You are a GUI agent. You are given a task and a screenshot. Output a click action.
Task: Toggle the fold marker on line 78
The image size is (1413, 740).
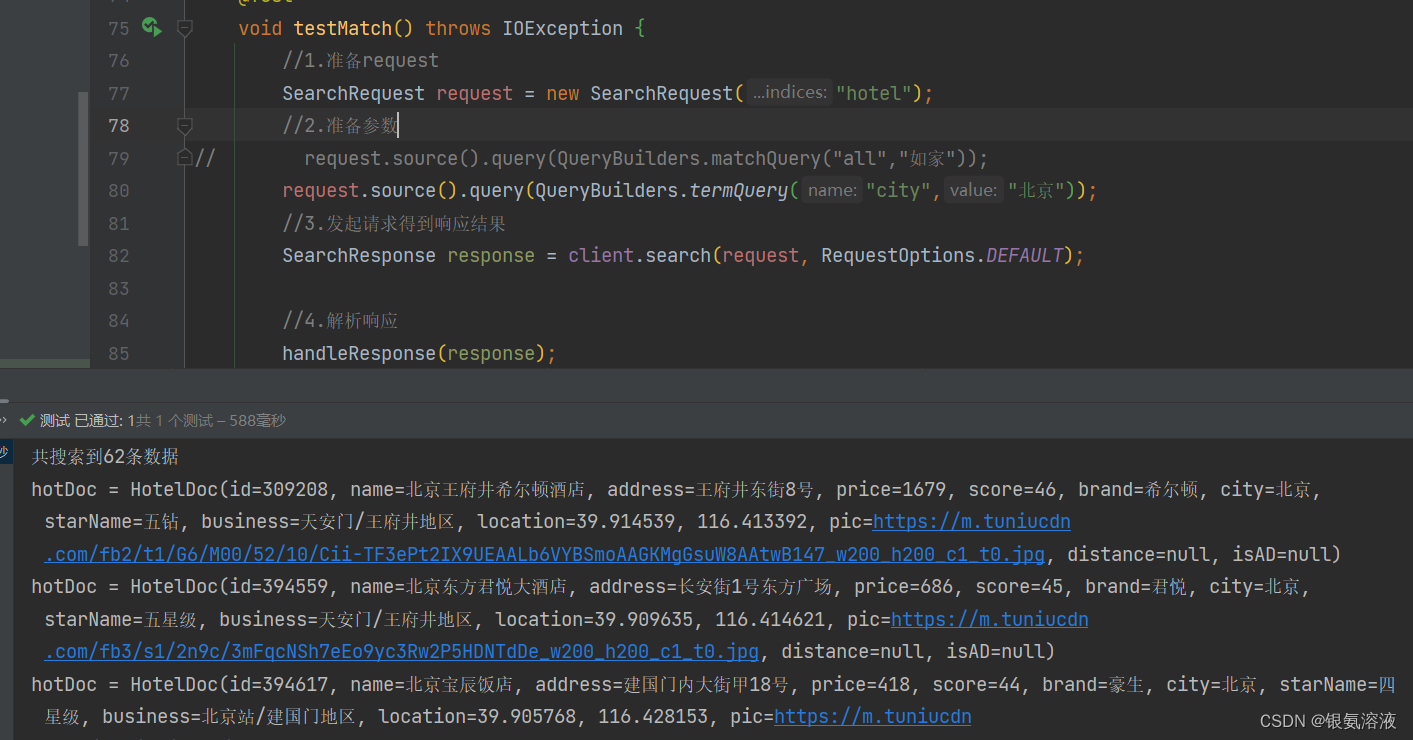[x=184, y=126]
